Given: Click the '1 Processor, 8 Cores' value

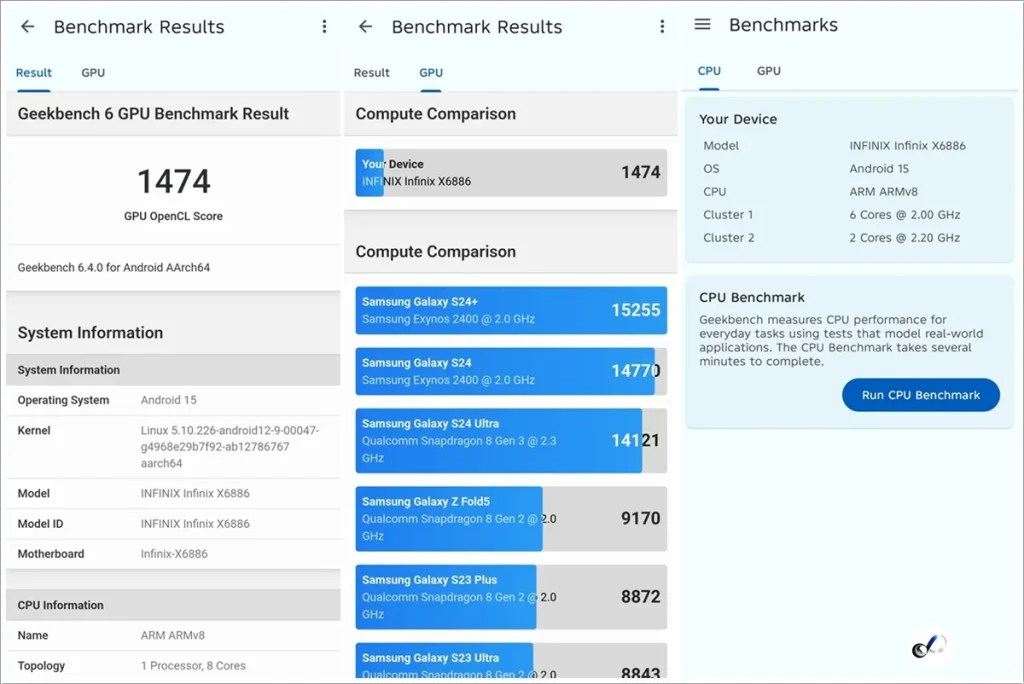Looking at the screenshot, I should click(x=193, y=666).
